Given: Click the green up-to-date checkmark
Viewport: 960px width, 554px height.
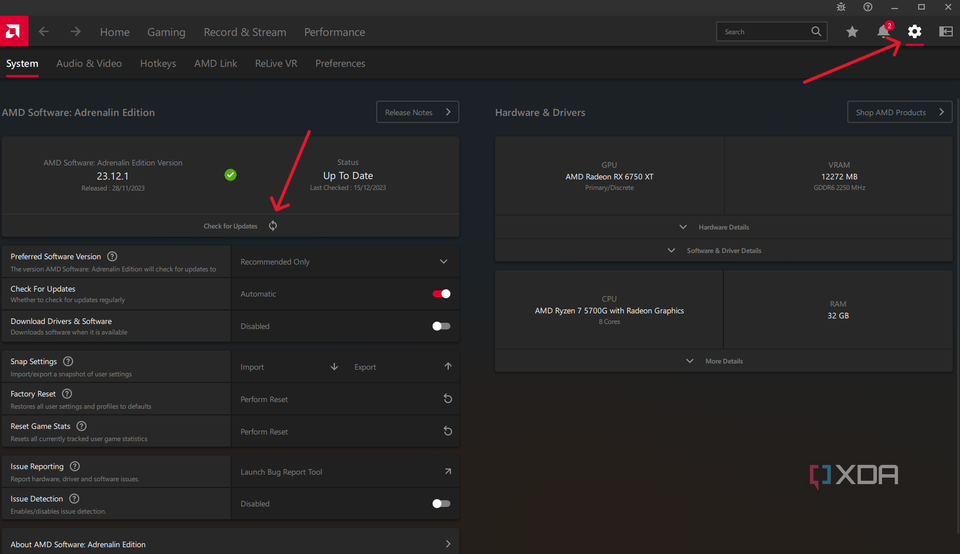Looking at the screenshot, I should 230,175.
